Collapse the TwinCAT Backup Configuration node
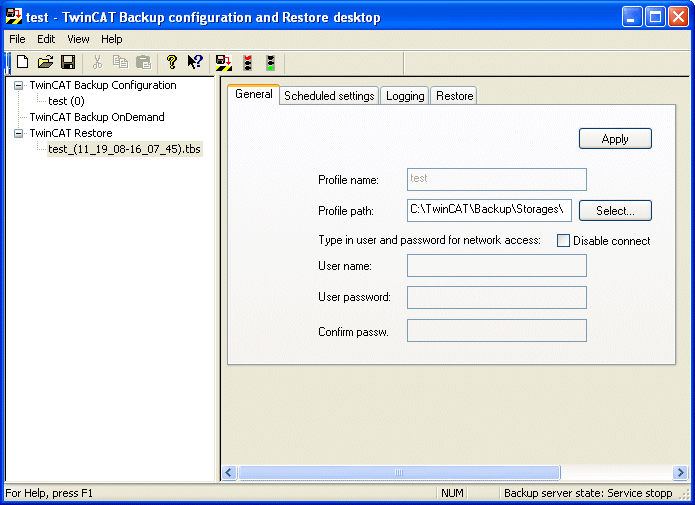 pyautogui.click(x=19, y=85)
